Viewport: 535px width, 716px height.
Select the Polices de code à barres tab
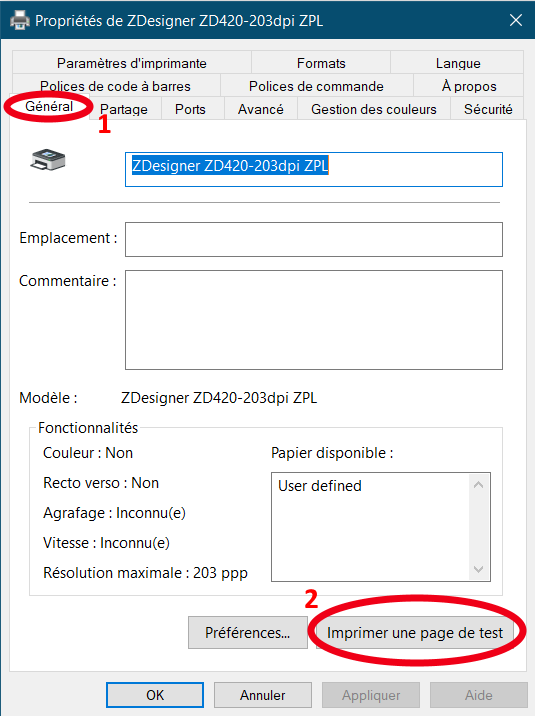[x=116, y=86]
